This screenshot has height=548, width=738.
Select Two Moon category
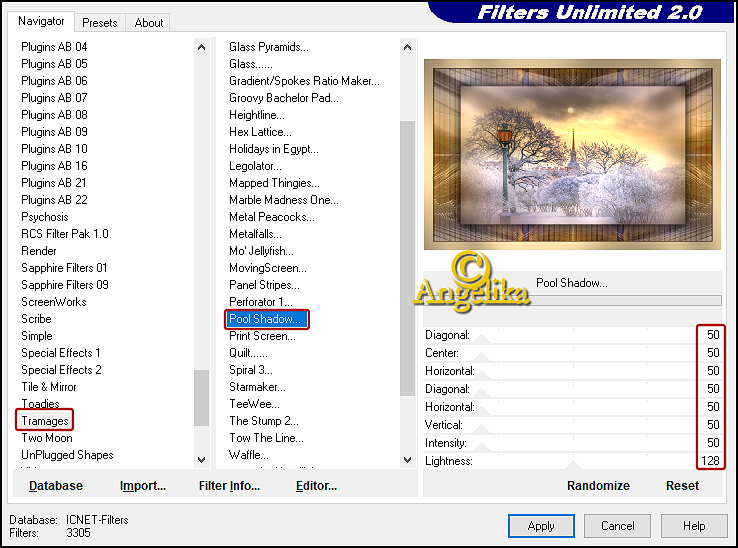coord(47,438)
